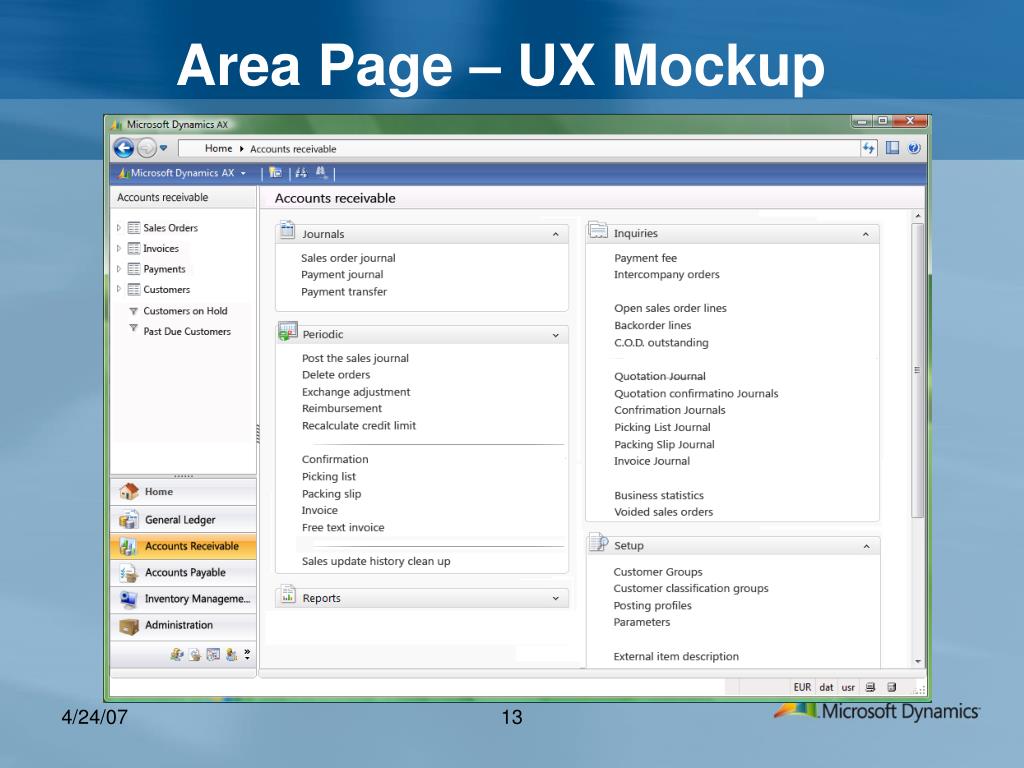The height and width of the screenshot is (768, 1024).
Task: Click Home in the breadcrumb bar
Action: click(x=218, y=148)
